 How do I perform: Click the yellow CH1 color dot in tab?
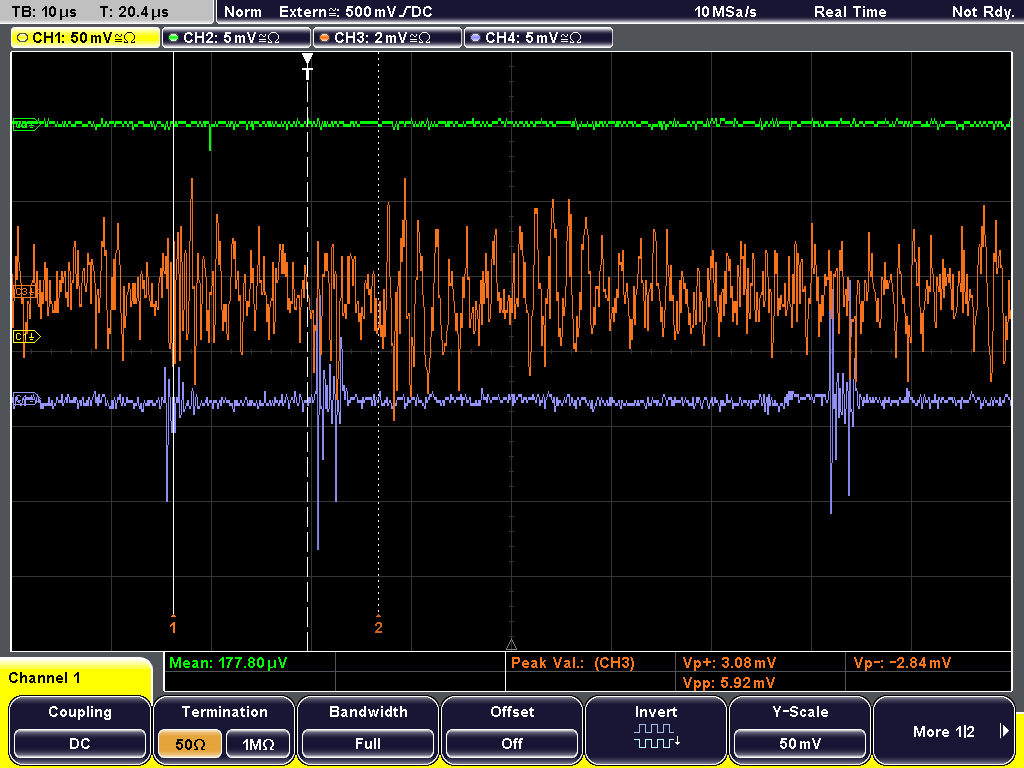23,38
